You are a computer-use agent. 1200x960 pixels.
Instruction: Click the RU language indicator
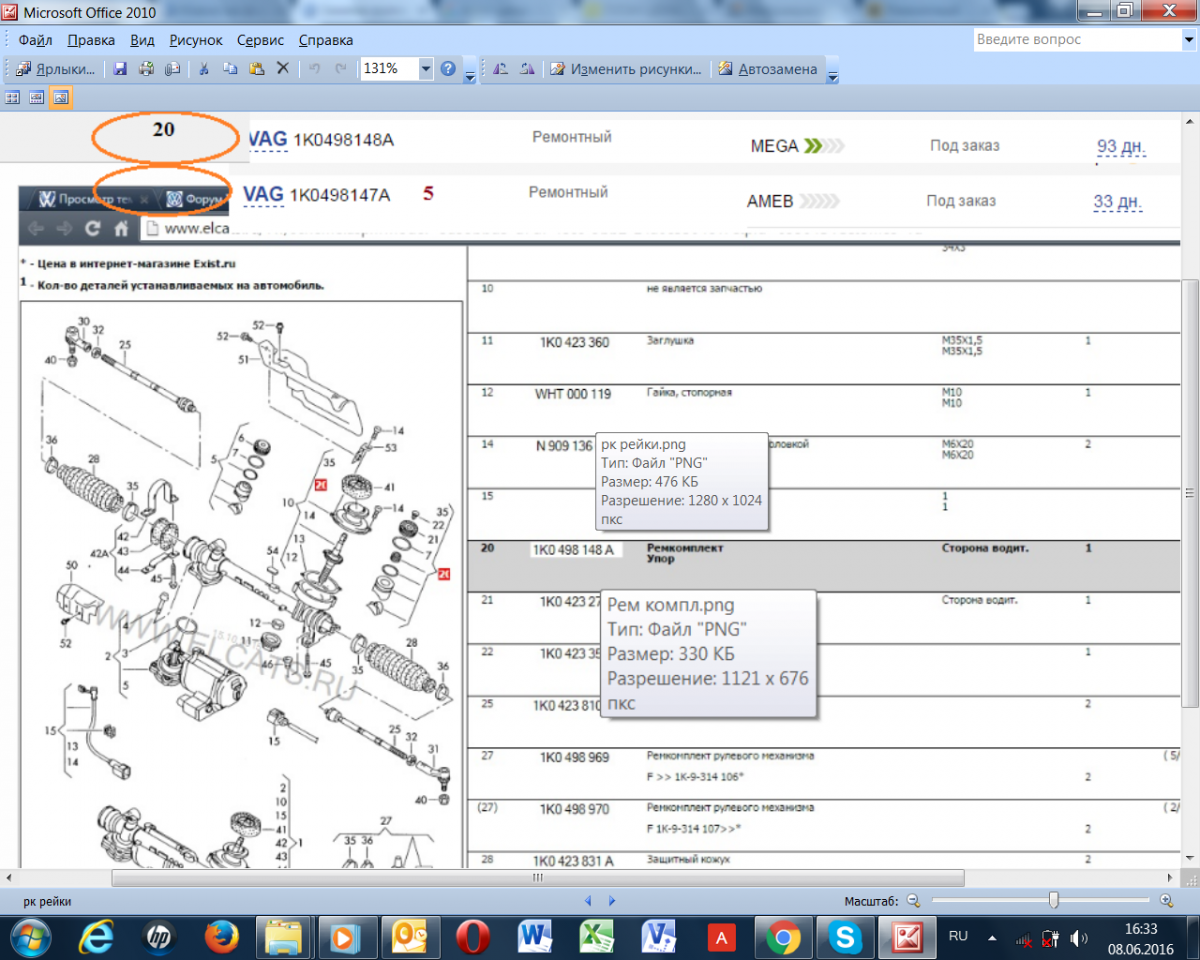click(x=958, y=936)
